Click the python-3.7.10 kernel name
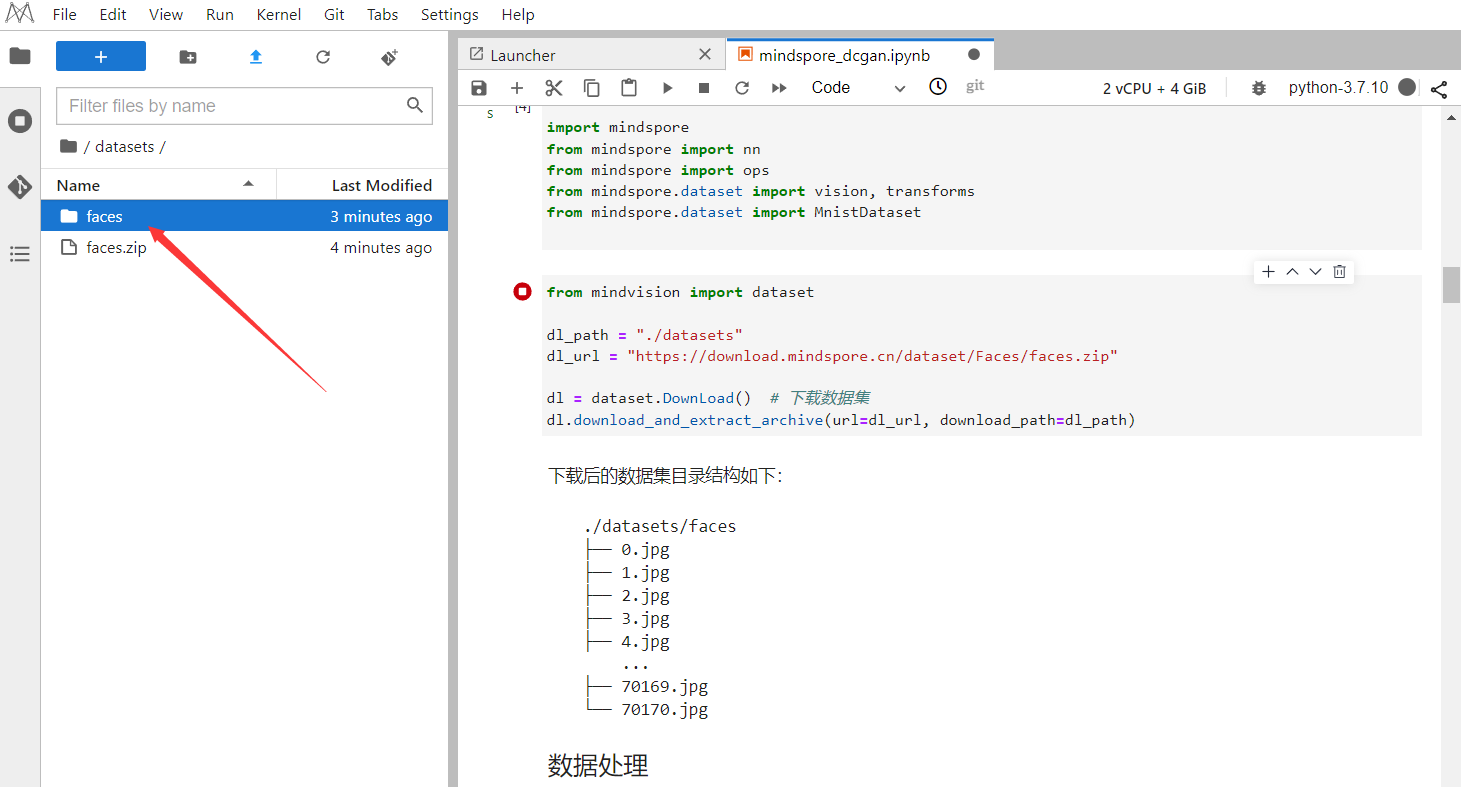1461x787 pixels. (1338, 88)
